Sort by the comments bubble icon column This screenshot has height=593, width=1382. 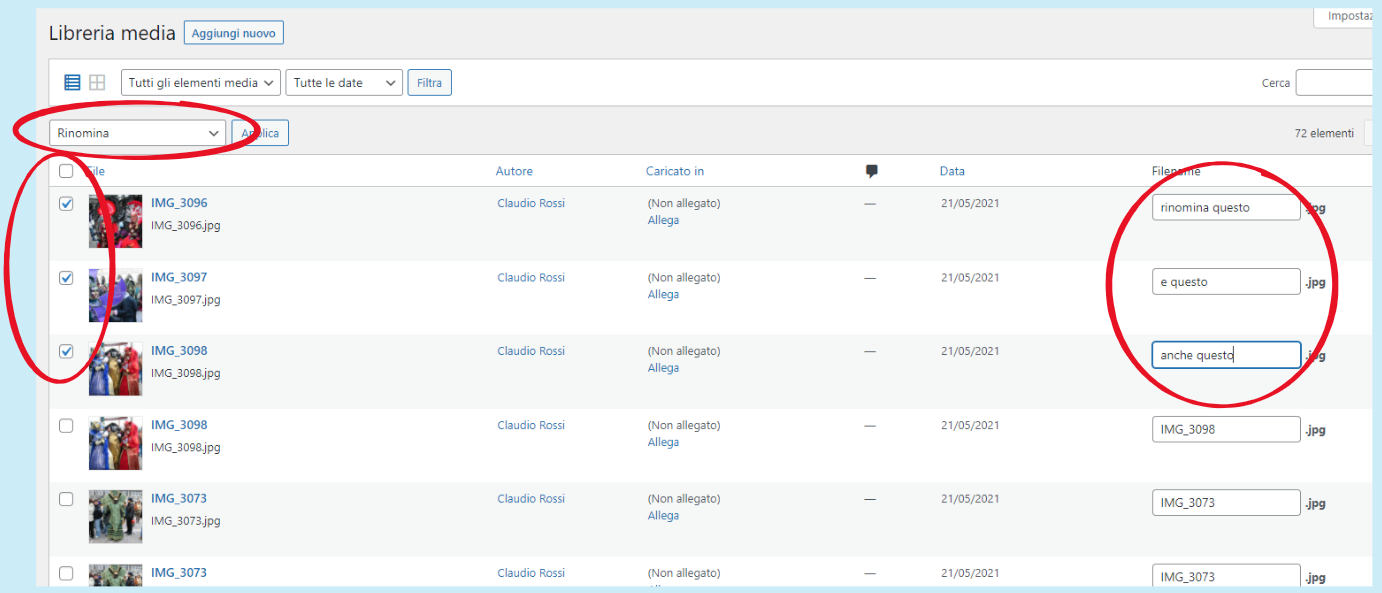(872, 171)
